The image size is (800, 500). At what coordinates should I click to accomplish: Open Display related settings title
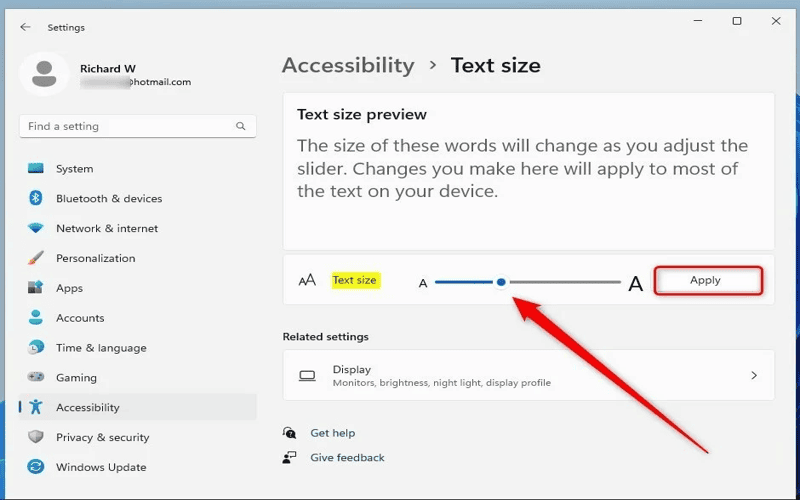(x=352, y=369)
